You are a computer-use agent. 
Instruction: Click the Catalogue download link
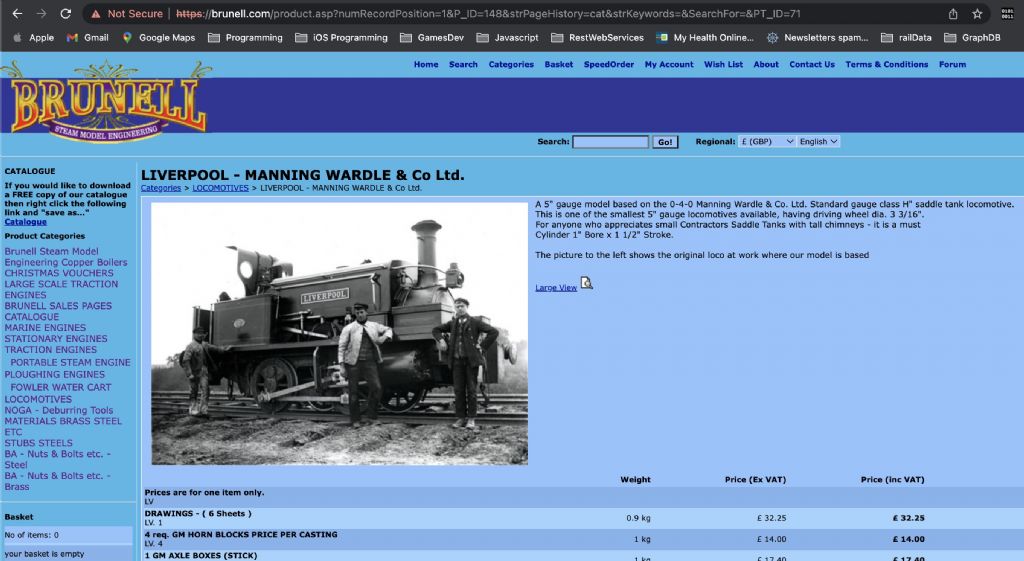[25, 222]
